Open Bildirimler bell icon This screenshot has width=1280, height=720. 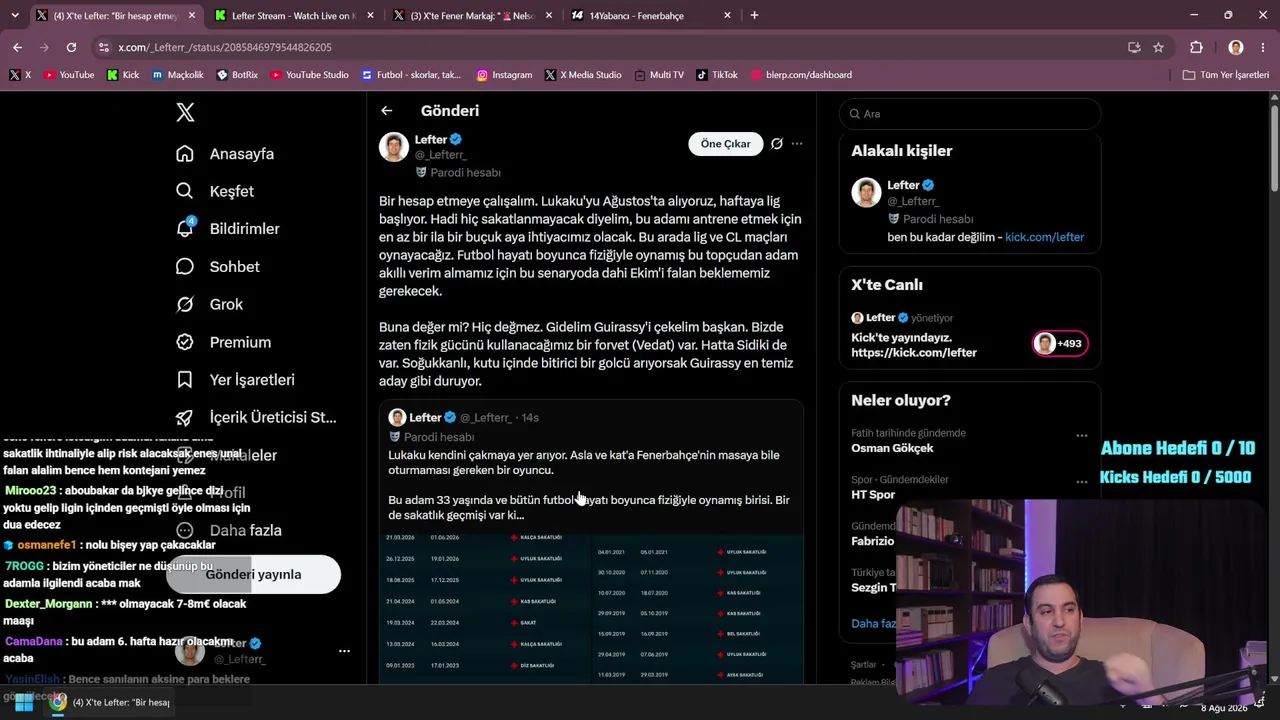click(x=185, y=228)
